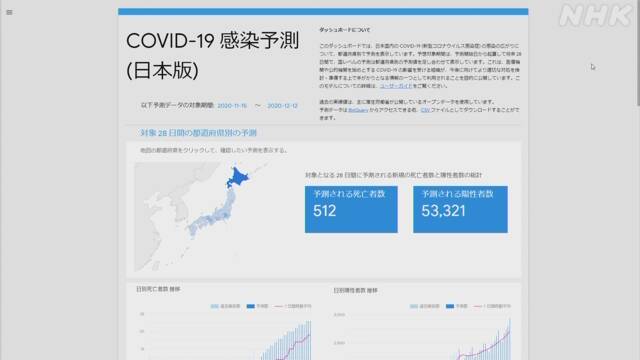Click the COVID-19 感染予測 page title
Image resolution: width=640 pixels, height=360 pixels.
tap(213, 41)
